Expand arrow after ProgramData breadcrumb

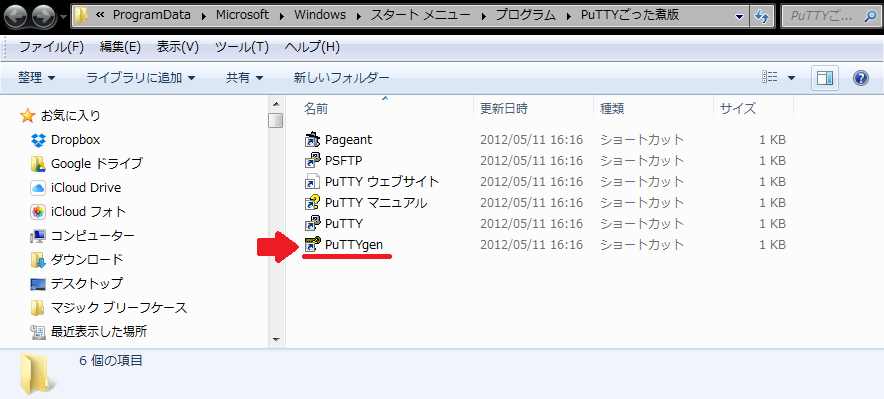(204, 16)
